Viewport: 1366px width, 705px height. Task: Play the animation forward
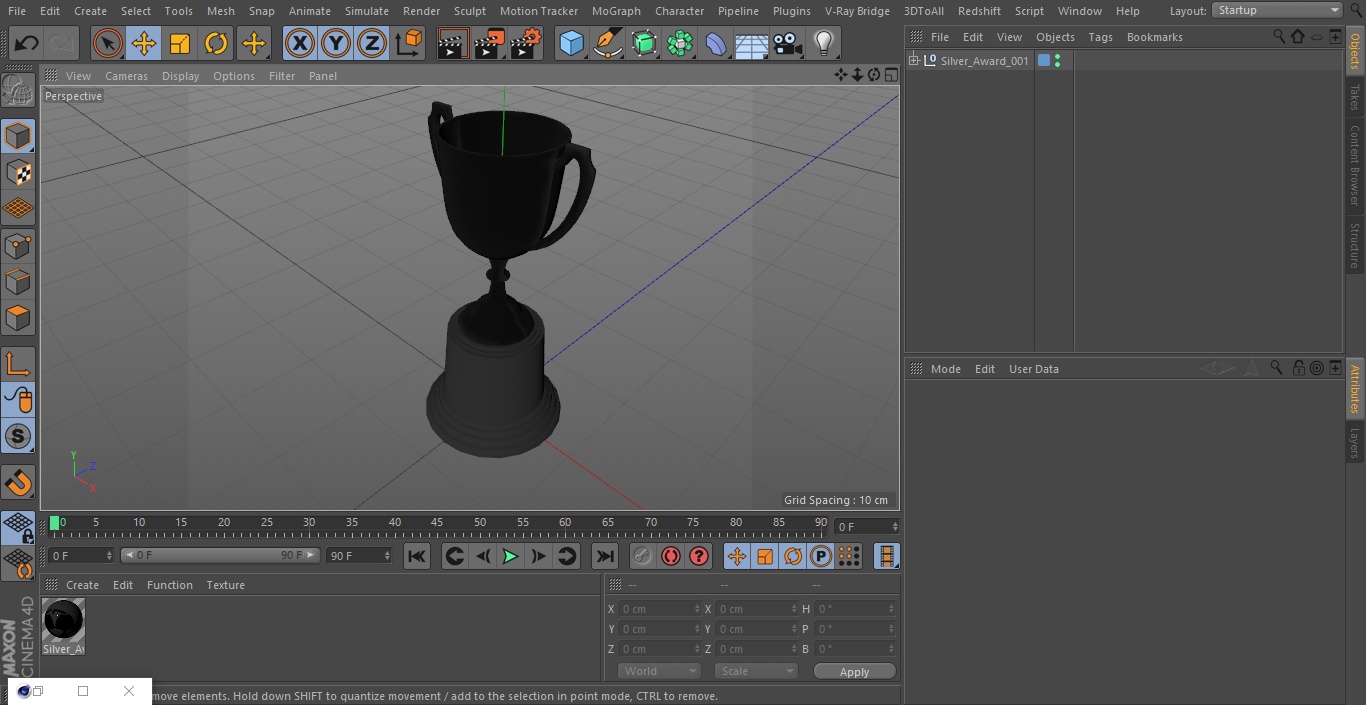click(x=510, y=556)
